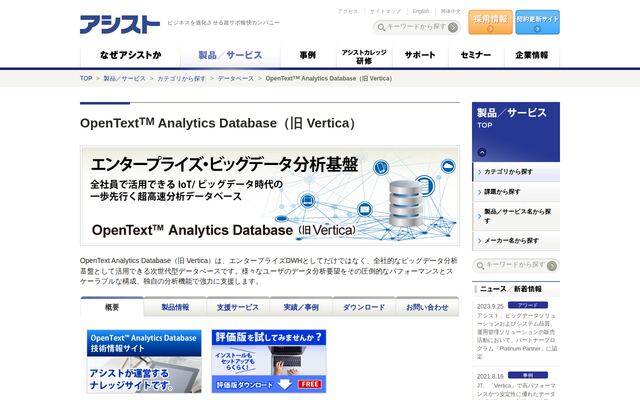Switch to お問い合わせ tab
Image resolution: width=640 pixels, height=400 pixels.
(427, 307)
